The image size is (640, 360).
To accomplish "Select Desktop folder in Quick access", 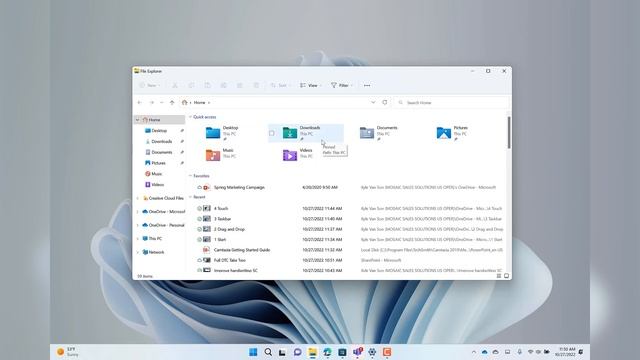I will pos(222,133).
